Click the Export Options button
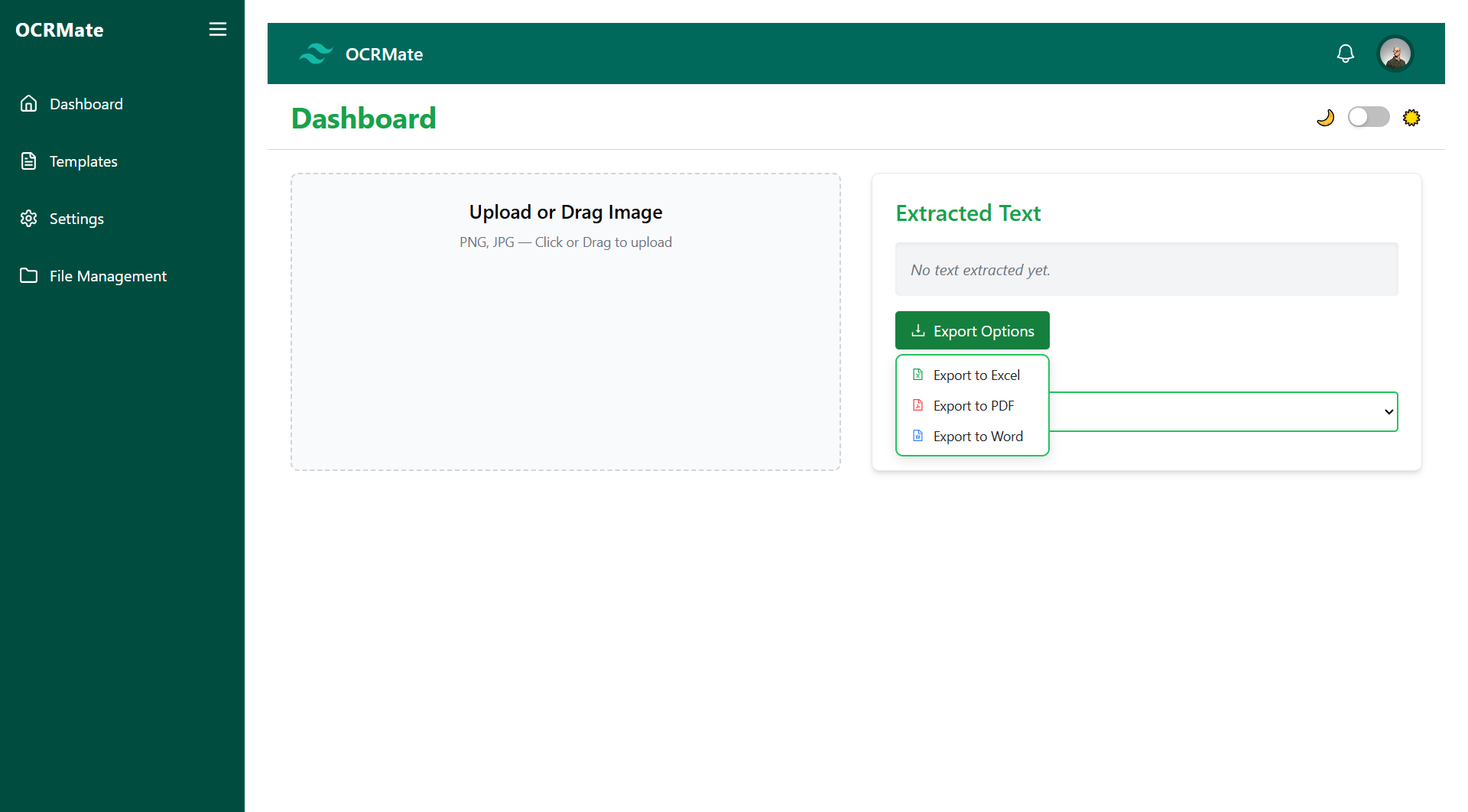This screenshot has height=812, width=1468. (972, 330)
